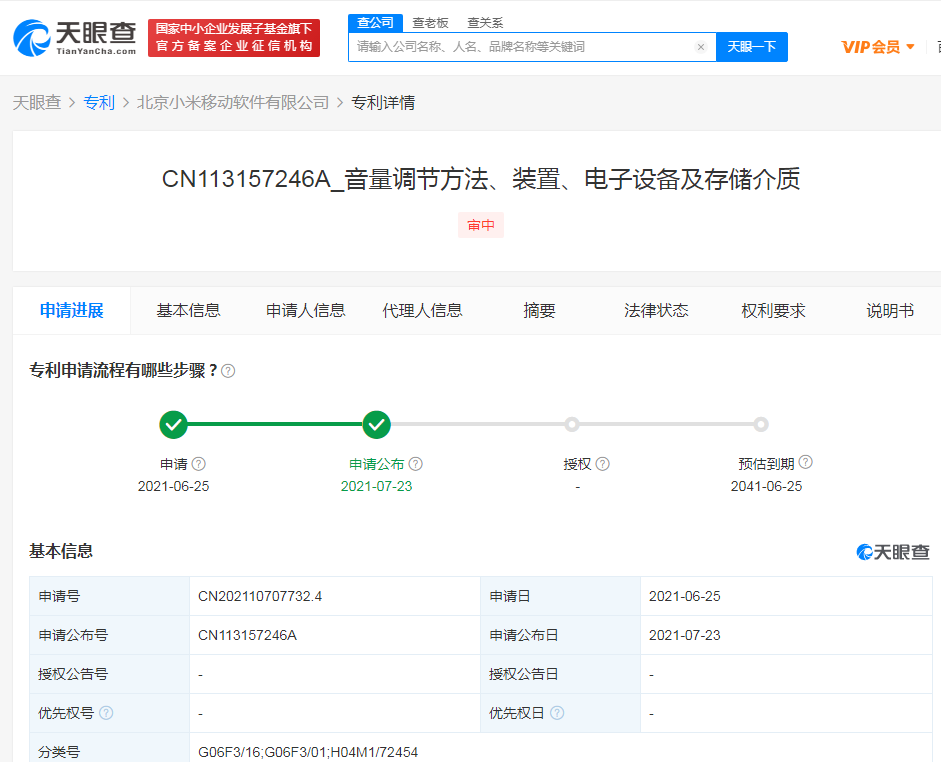
Task: Open the 基本信息 tab
Action: pyautogui.click(x=189, y=310)
